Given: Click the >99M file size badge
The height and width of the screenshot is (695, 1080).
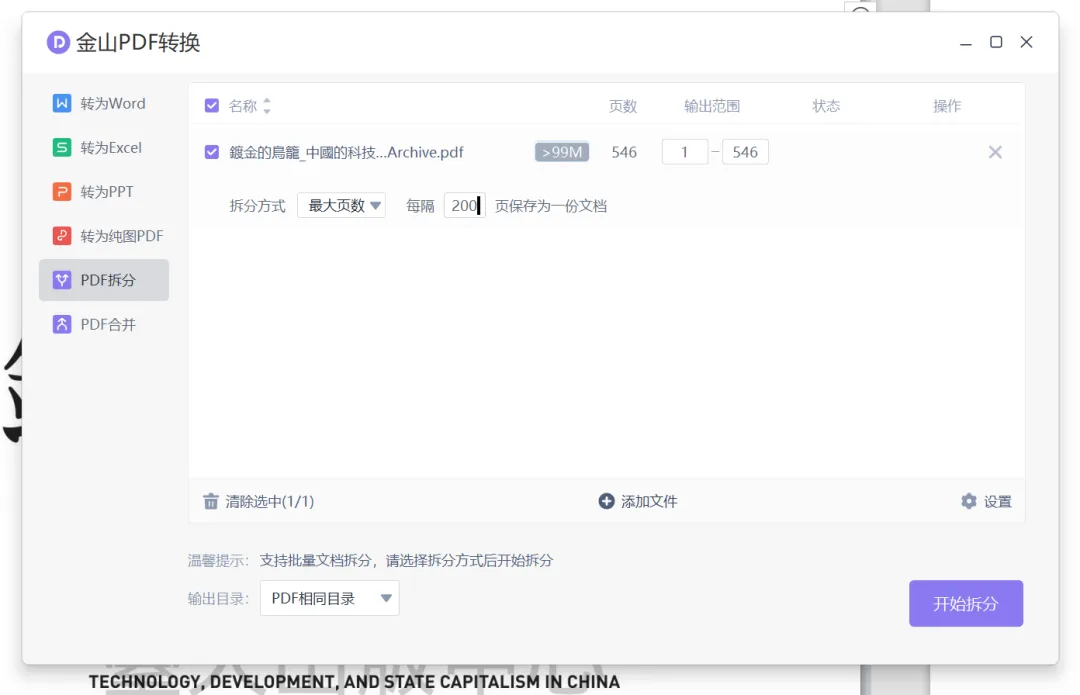Looking at the screenshot, I should 562,152.
